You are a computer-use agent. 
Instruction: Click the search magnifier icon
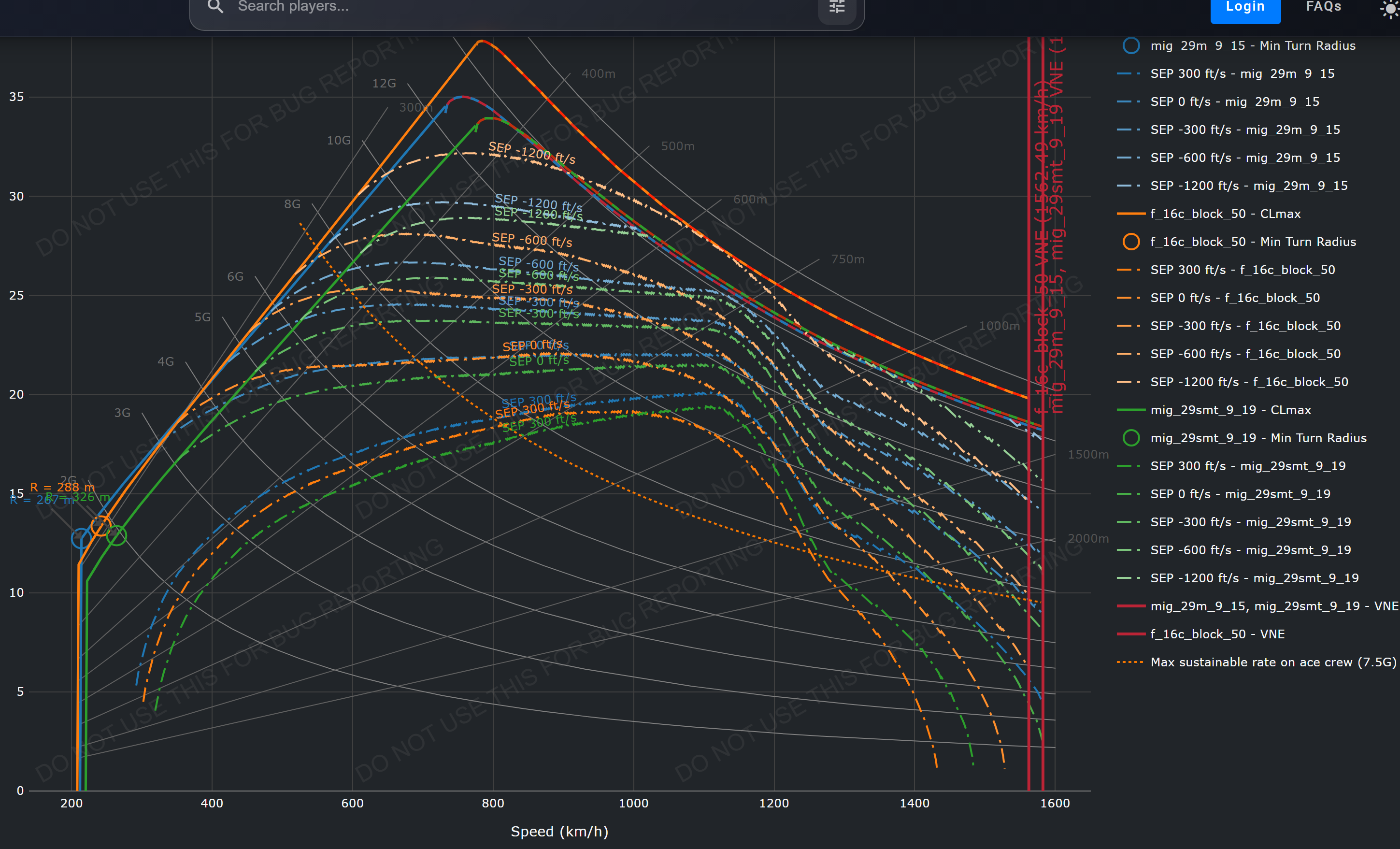215,7
